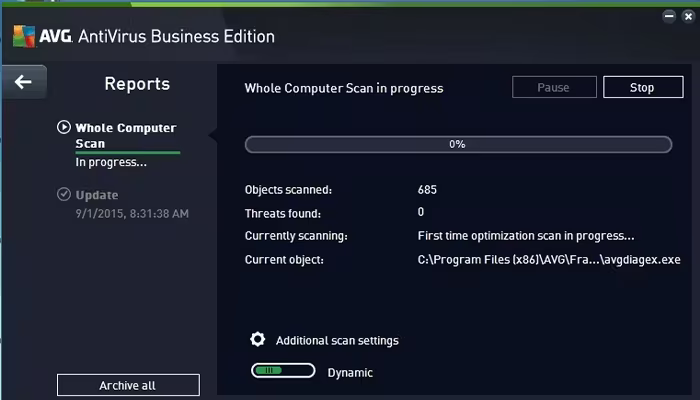Click the checkmark icon beside Update
The width and height of the screenshot is (700, 400).
(x=64, y=194)
